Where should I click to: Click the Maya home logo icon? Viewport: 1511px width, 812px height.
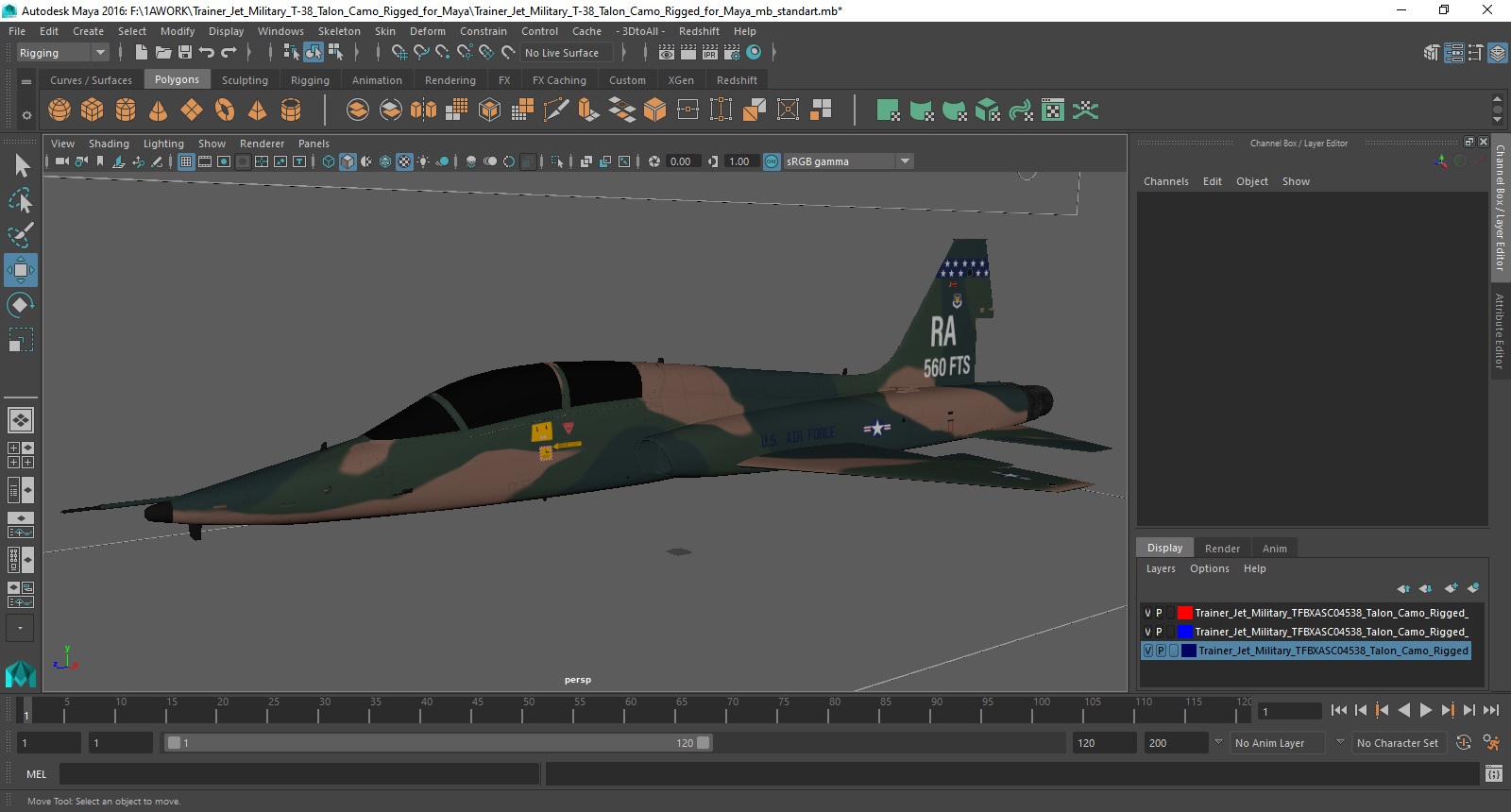click(20, 674)
